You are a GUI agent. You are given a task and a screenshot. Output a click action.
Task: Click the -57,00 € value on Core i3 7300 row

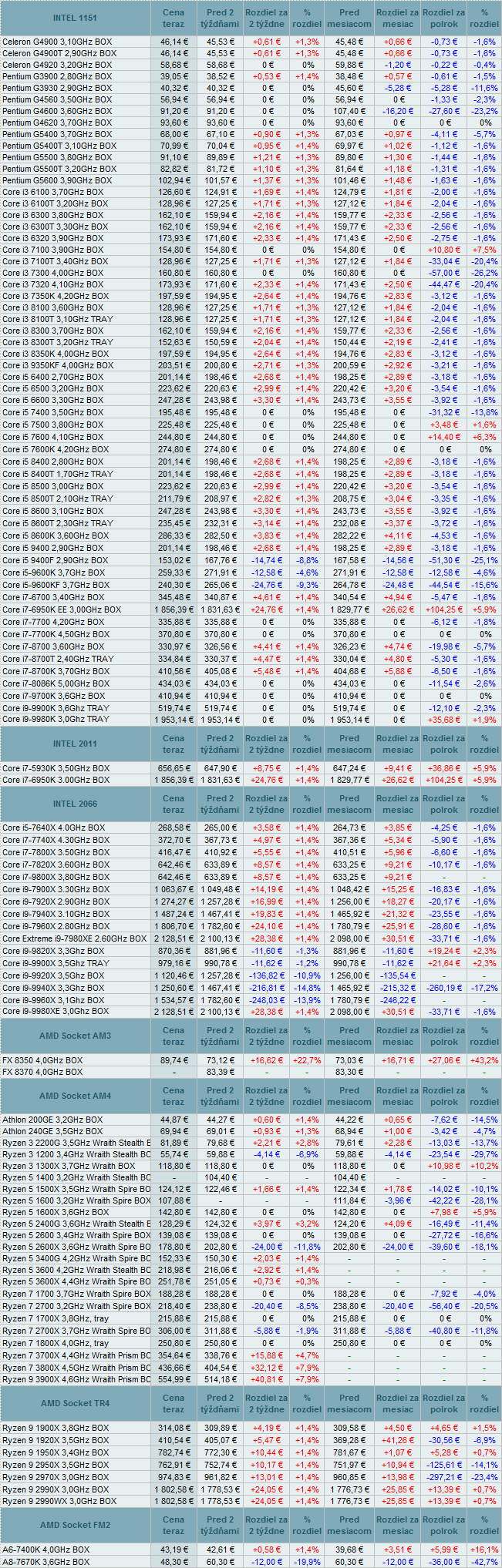point(444,273)
